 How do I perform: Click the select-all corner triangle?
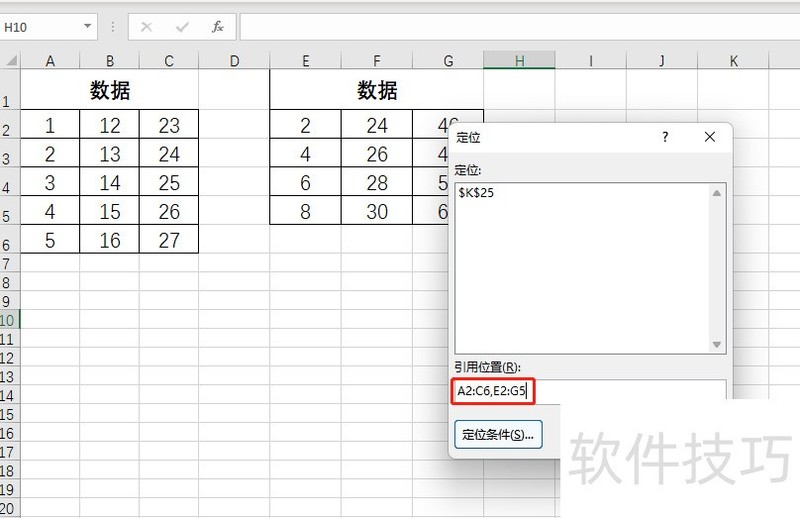pyautogui.click(x=11, y=61)
